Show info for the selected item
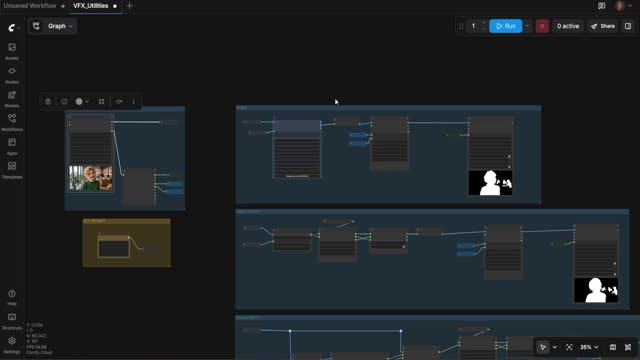Screen dimensions: 640x360 pos(64,102)
